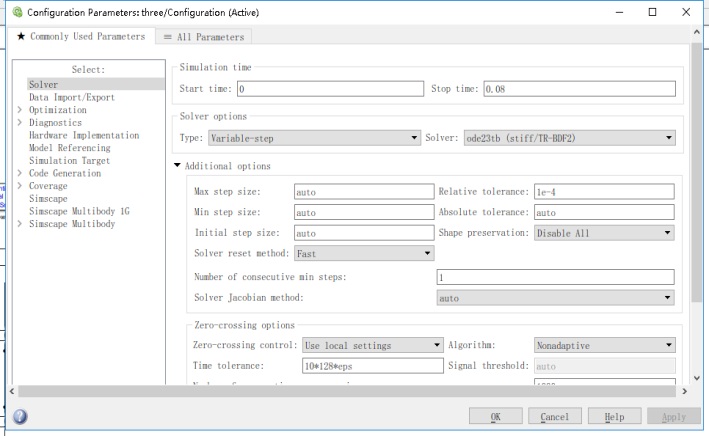Viewport: 709px width, 436px height.
Task: Switch to All Parameters tab
Action: (x=204, y=37)
